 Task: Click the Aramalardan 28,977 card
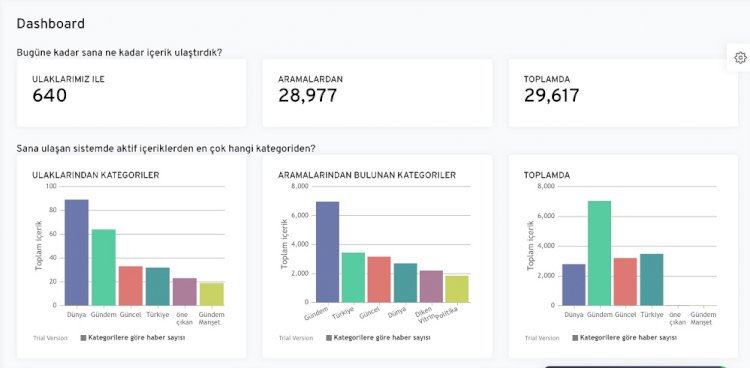point(377,93)
